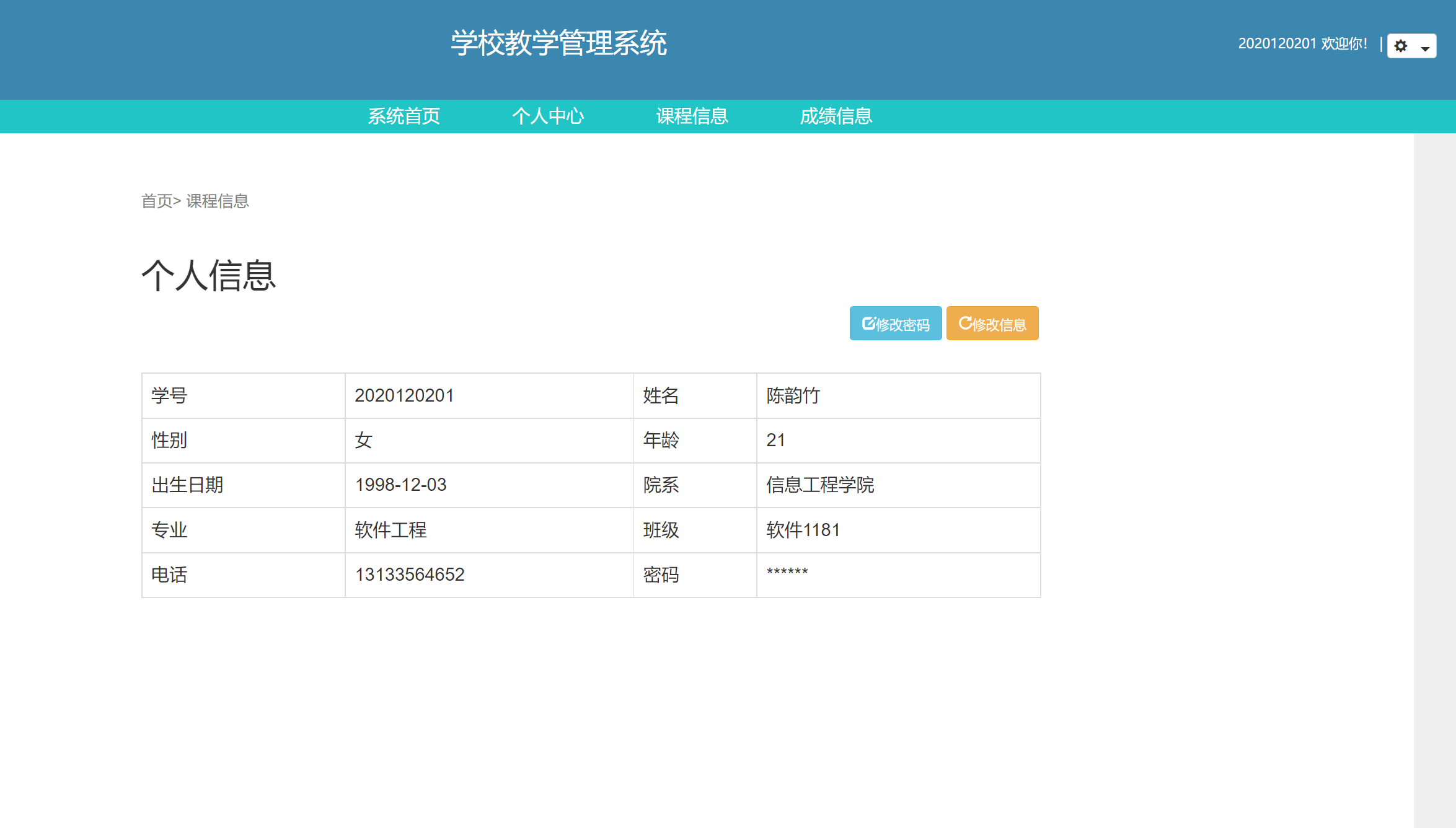The height and width of the screenshot is (828, 1456).
Task: Switch to the 课程信息 navigation tab
Action: pyautogui.click(x=691, y=117)
